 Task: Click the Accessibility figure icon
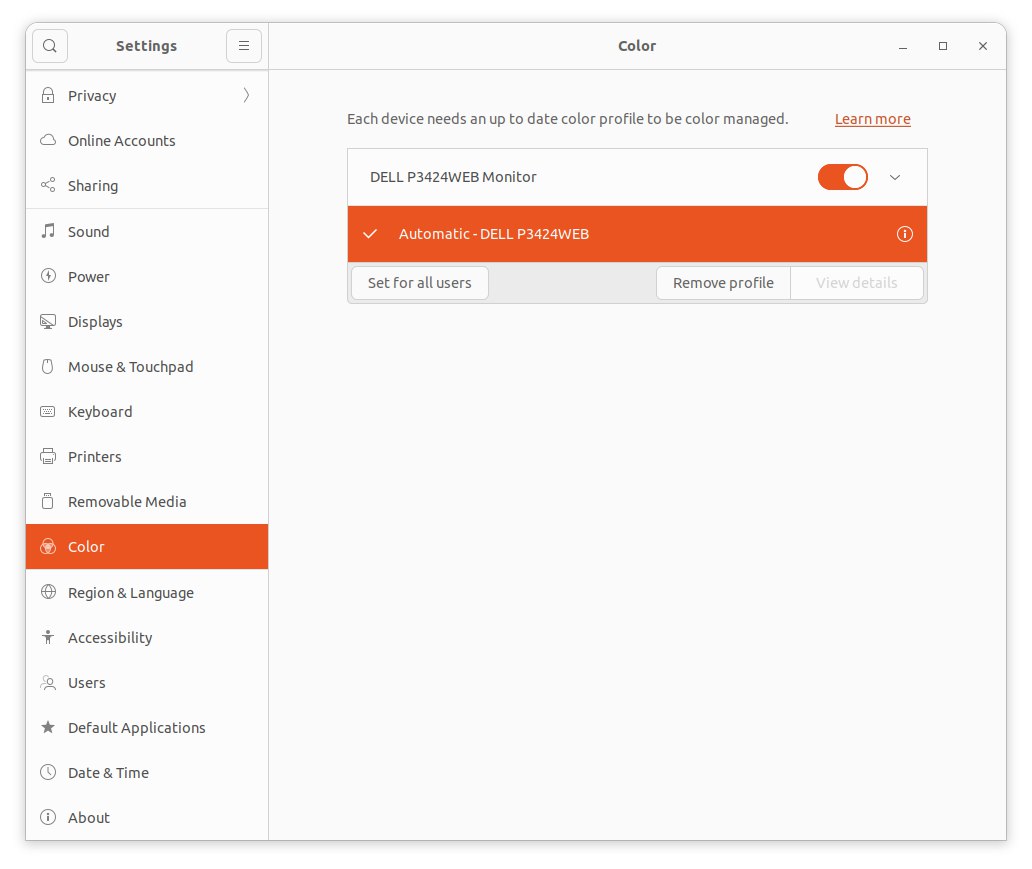pos(48,637)
